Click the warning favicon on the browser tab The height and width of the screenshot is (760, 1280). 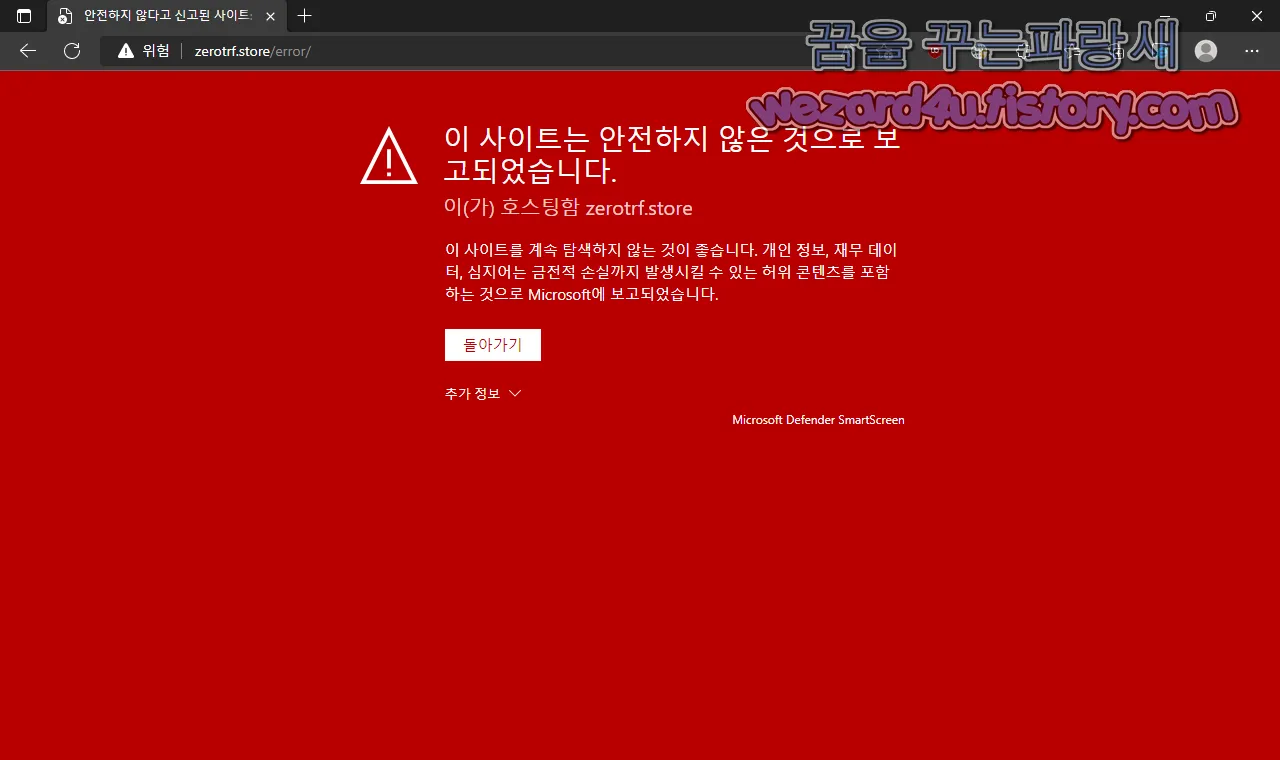point(66,16)
